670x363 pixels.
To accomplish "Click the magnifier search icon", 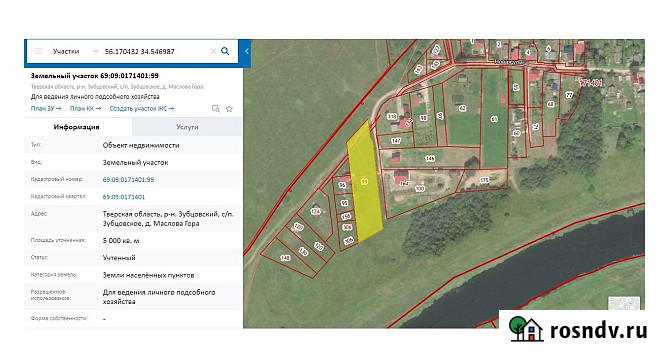I will pos(225,51).
